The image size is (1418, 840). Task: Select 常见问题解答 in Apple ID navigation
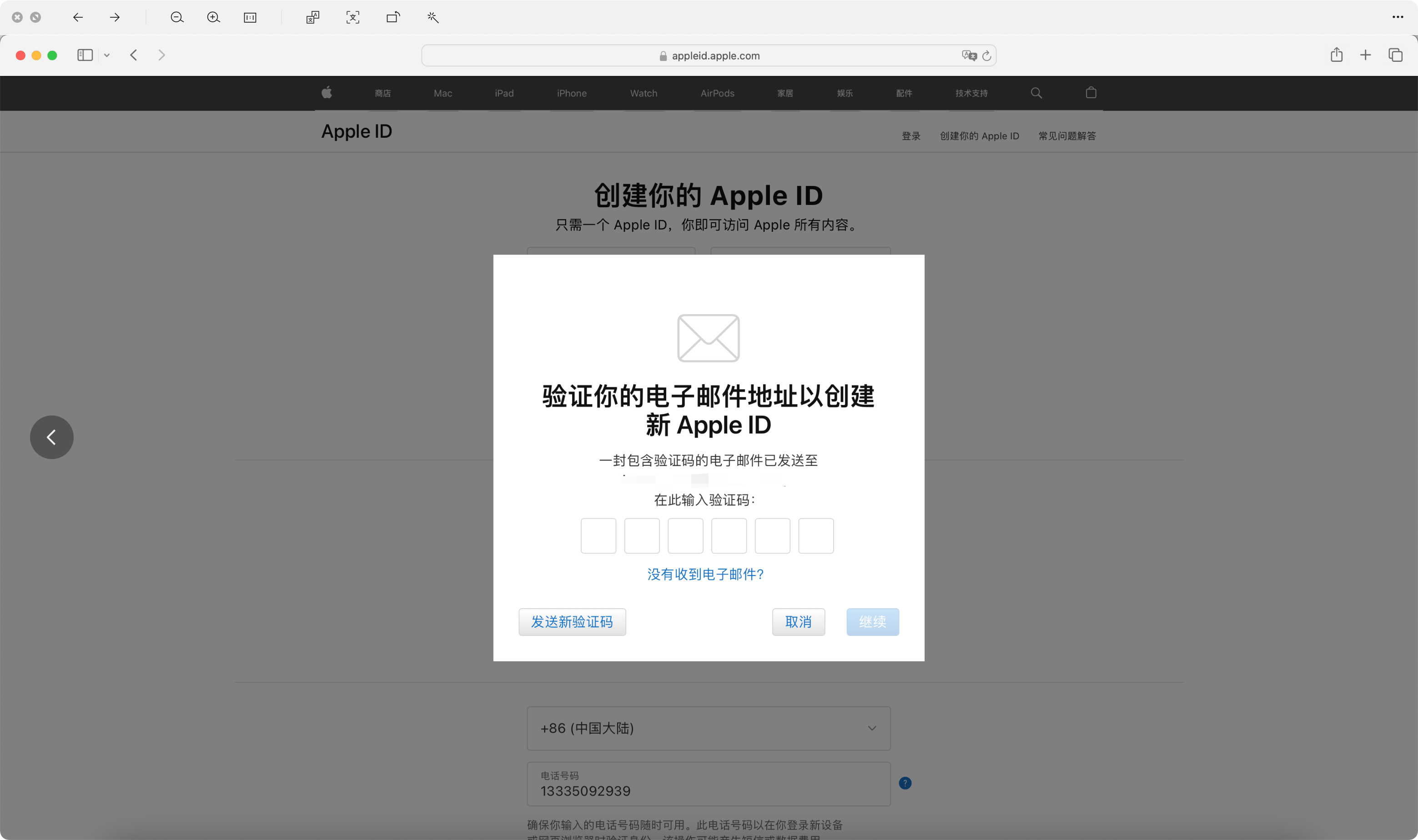pyautogui.click(x=1067, y=136)
